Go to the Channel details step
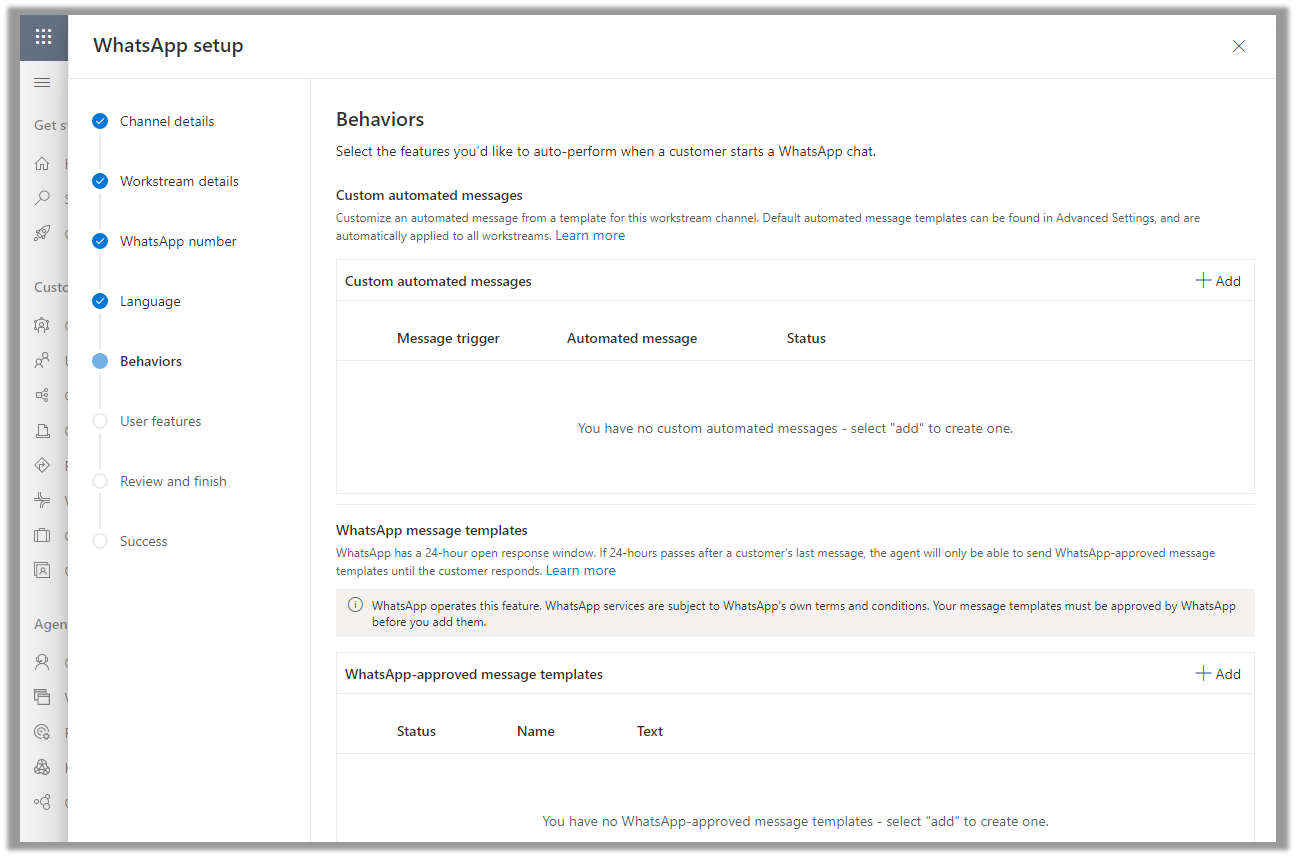 pos(167,121)
